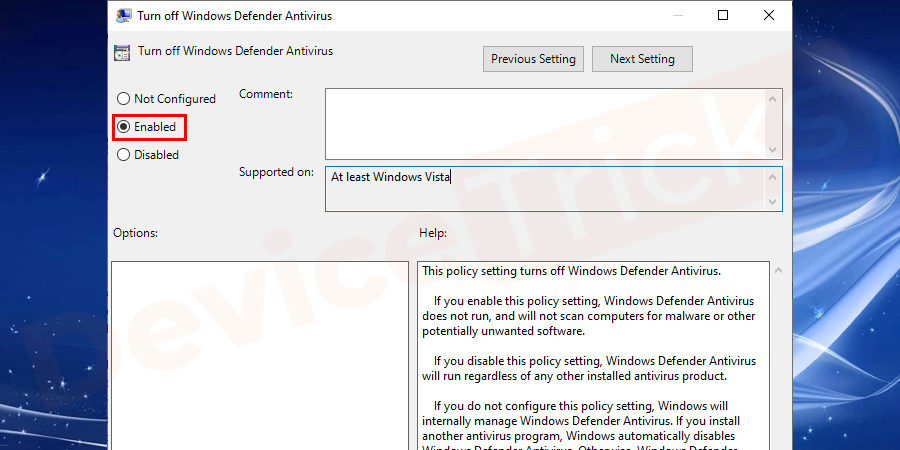900x450 pixels.
Task: Select the Disabled radio button
Action: point(148,154)
